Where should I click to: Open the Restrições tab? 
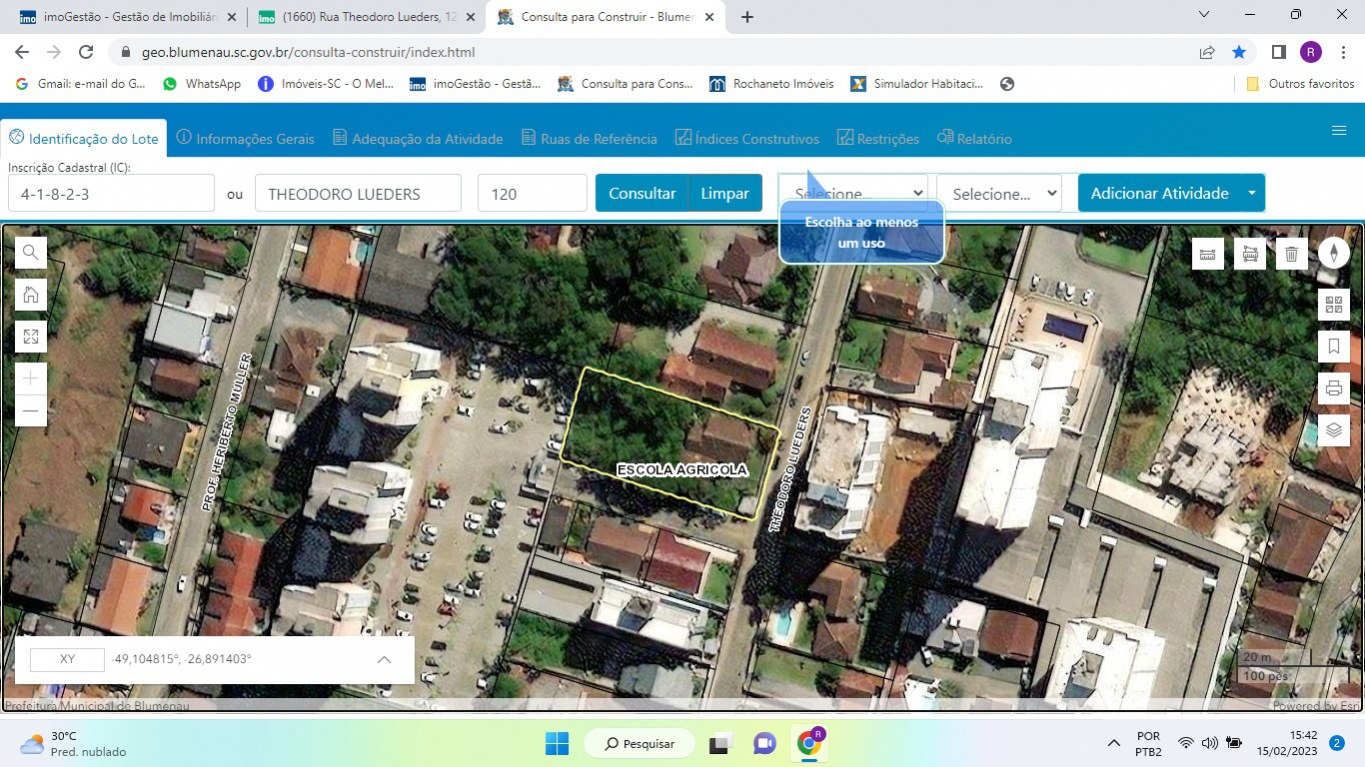877,139
